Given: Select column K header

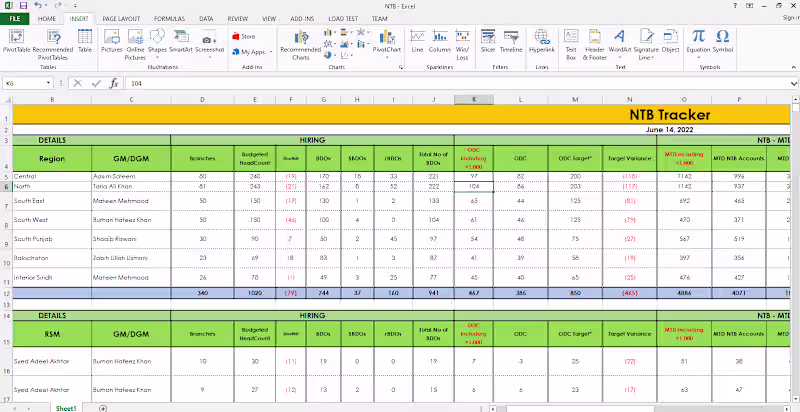Looking at the screenshot, I should (x=474, y=99).
